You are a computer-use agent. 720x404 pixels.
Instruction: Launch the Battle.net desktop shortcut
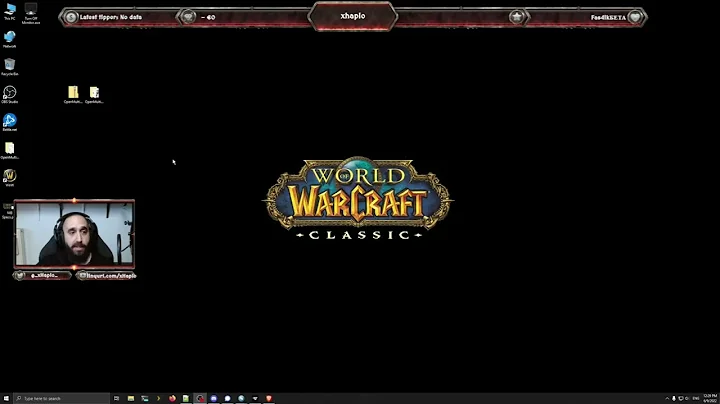[10, 122]
